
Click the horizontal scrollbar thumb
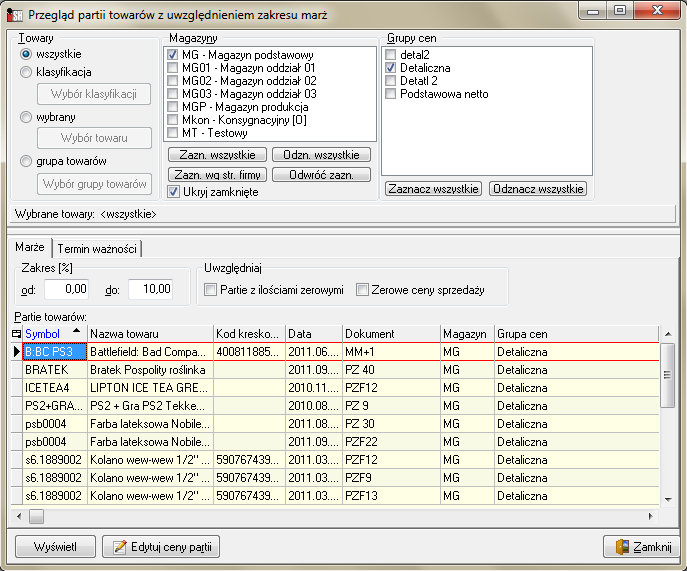click(36, 517)
